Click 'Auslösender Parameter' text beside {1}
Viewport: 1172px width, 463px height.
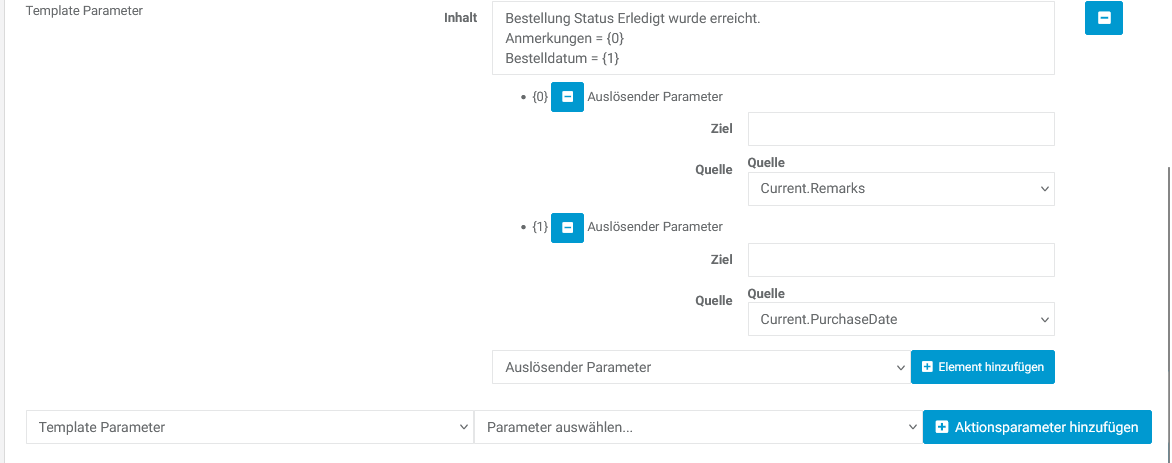(x=655, y=227)
